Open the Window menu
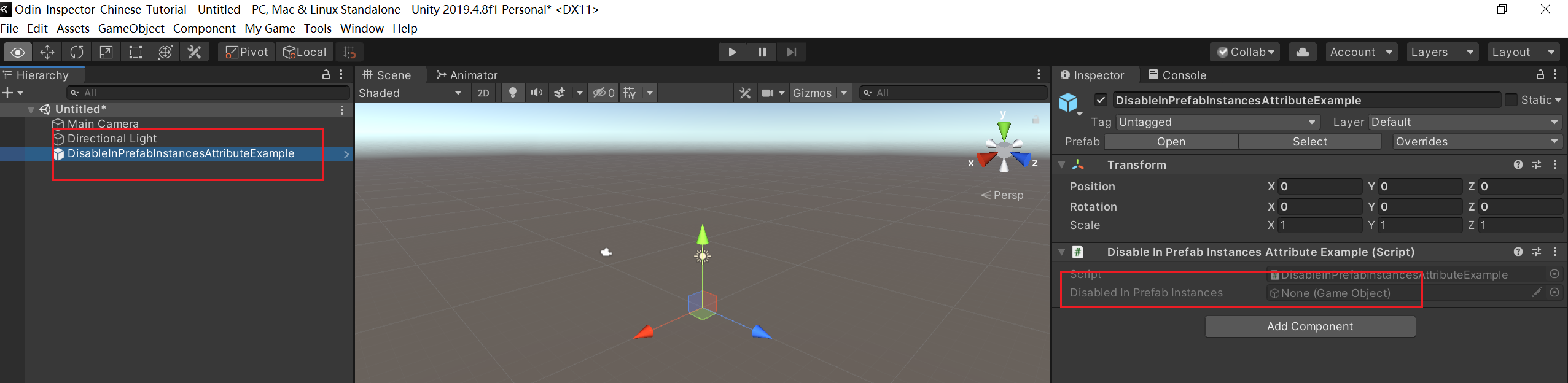1568x383 pixels. point(362,28)
